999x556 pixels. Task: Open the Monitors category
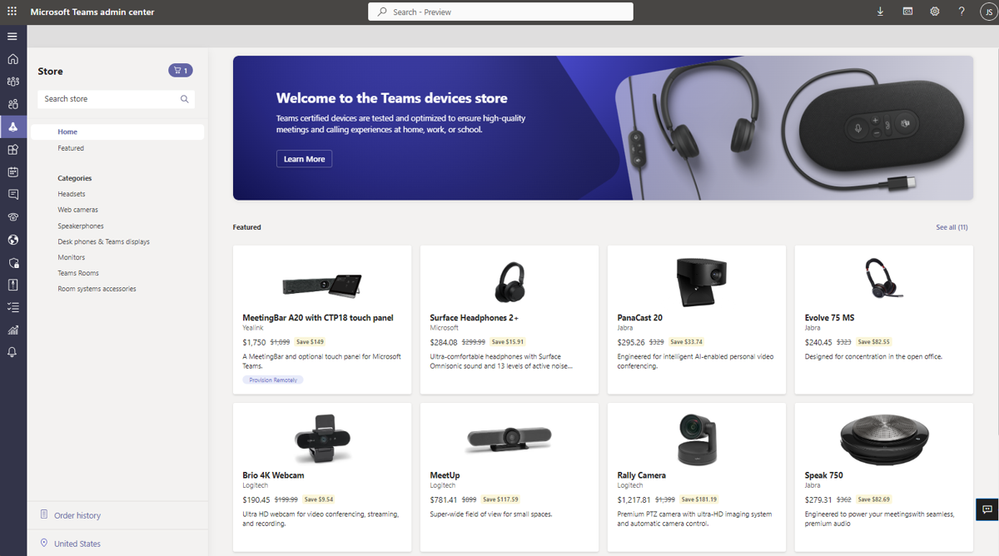pyautogui.click(x=71, y=257)
